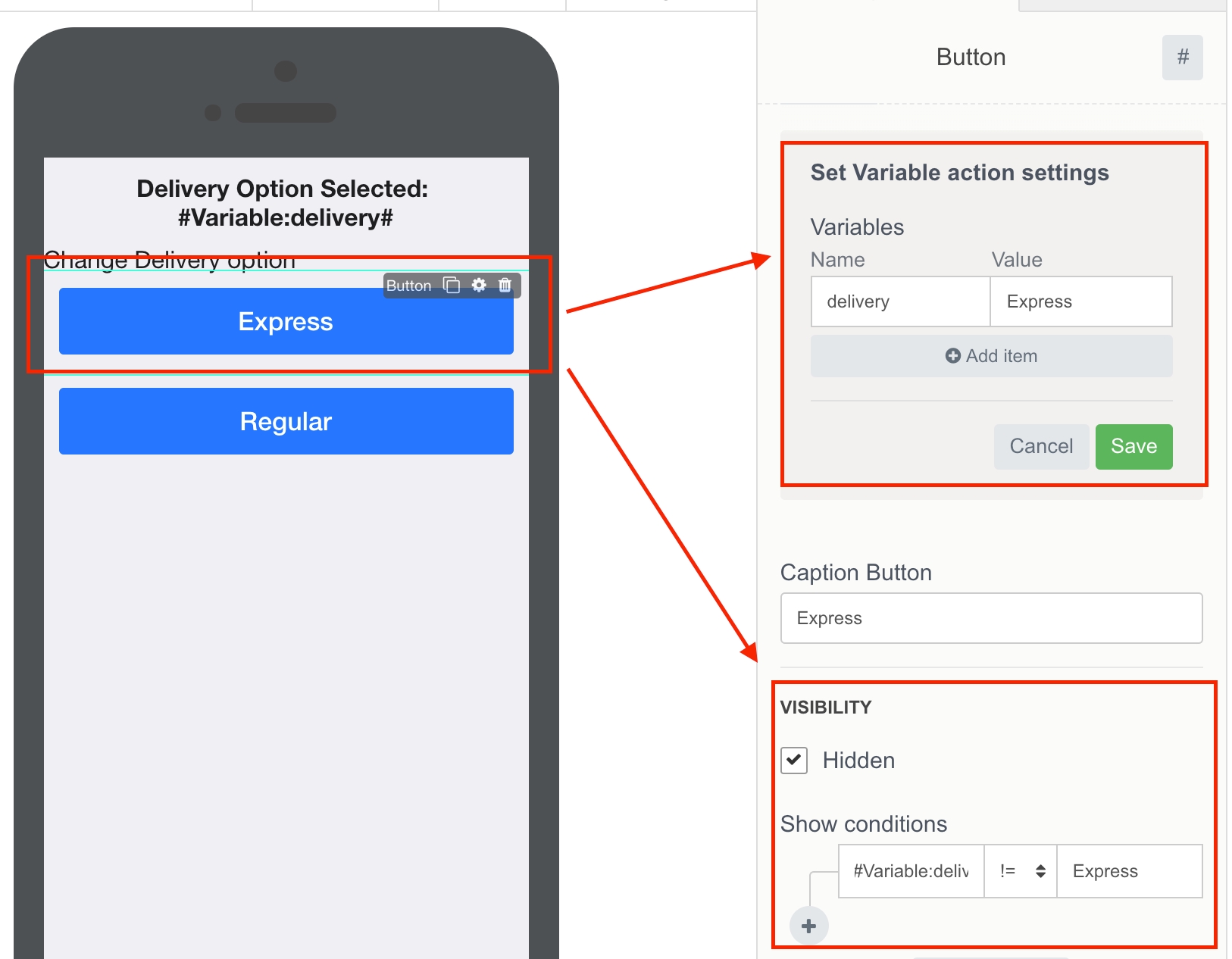The width and height of the screenshot is (1232, 959).
Task: Cancel the Set Variable action settings
Action: tap(1041, 446)
